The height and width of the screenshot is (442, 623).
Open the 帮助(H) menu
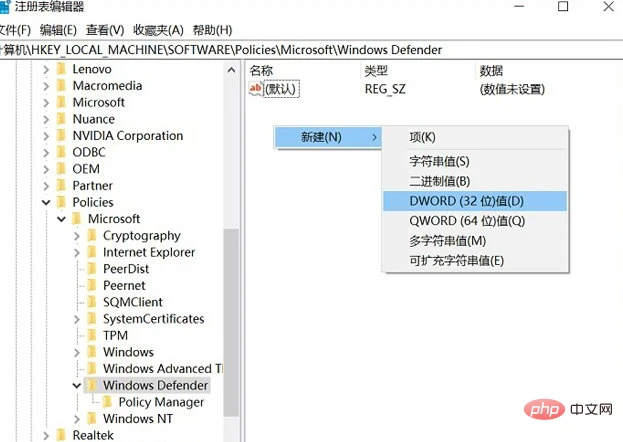click(x=212, y=30)
